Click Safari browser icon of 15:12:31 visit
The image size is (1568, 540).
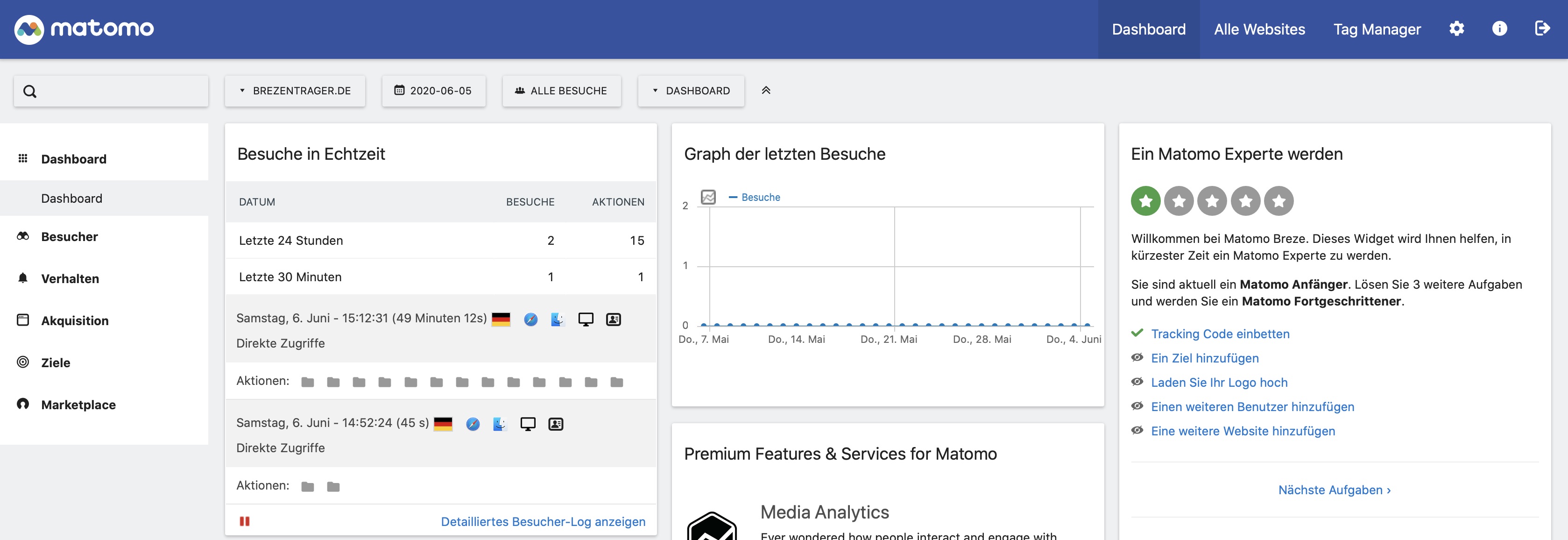pos(531,320)
